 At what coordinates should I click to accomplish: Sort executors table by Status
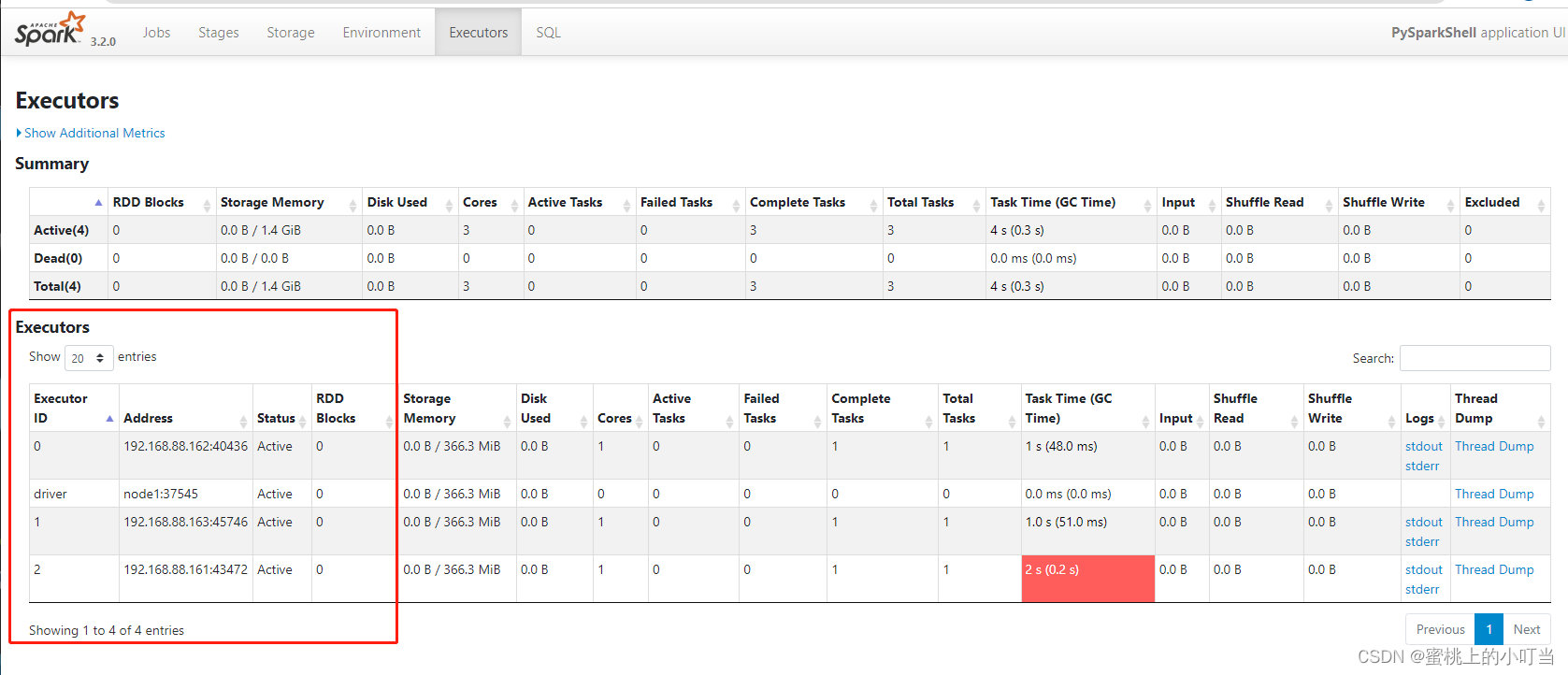coord(281,409)
